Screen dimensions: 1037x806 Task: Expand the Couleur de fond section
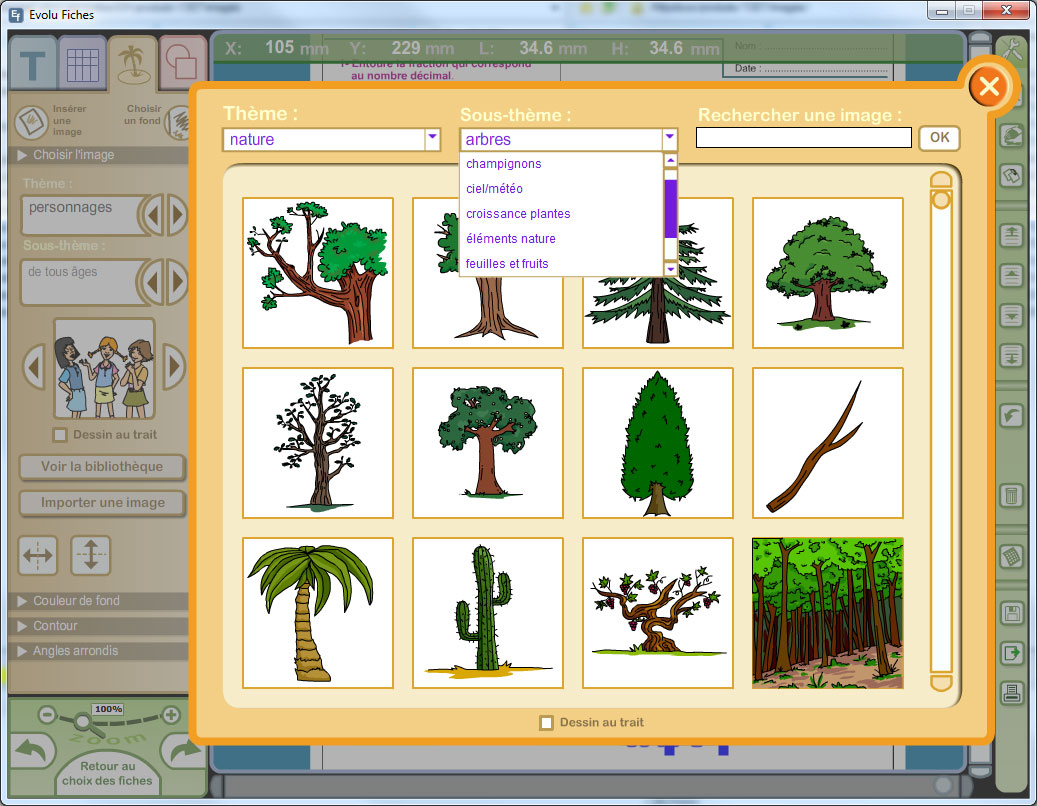[76, 601]
